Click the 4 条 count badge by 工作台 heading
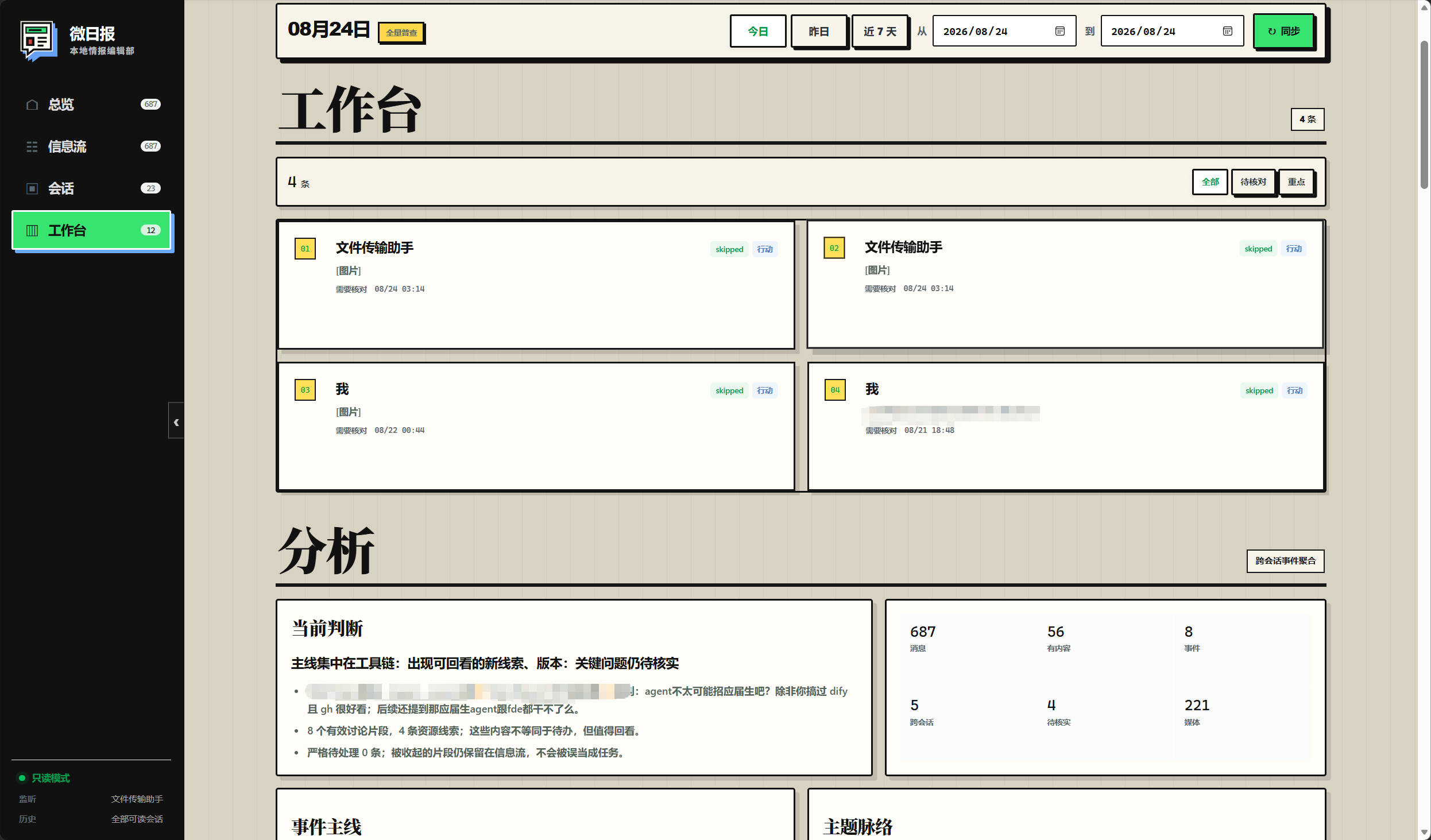The height and width of the screenshot is (840, 1431). (1307, 119)
